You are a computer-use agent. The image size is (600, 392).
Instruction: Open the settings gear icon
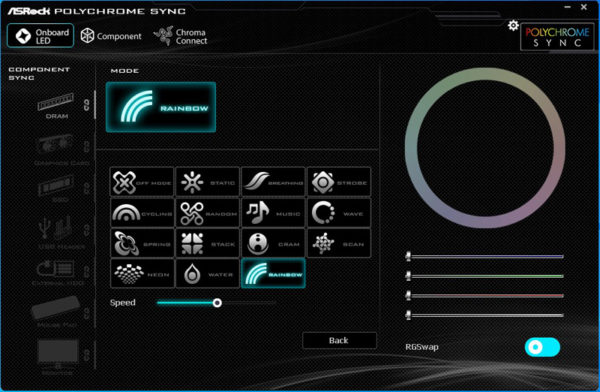513,26
